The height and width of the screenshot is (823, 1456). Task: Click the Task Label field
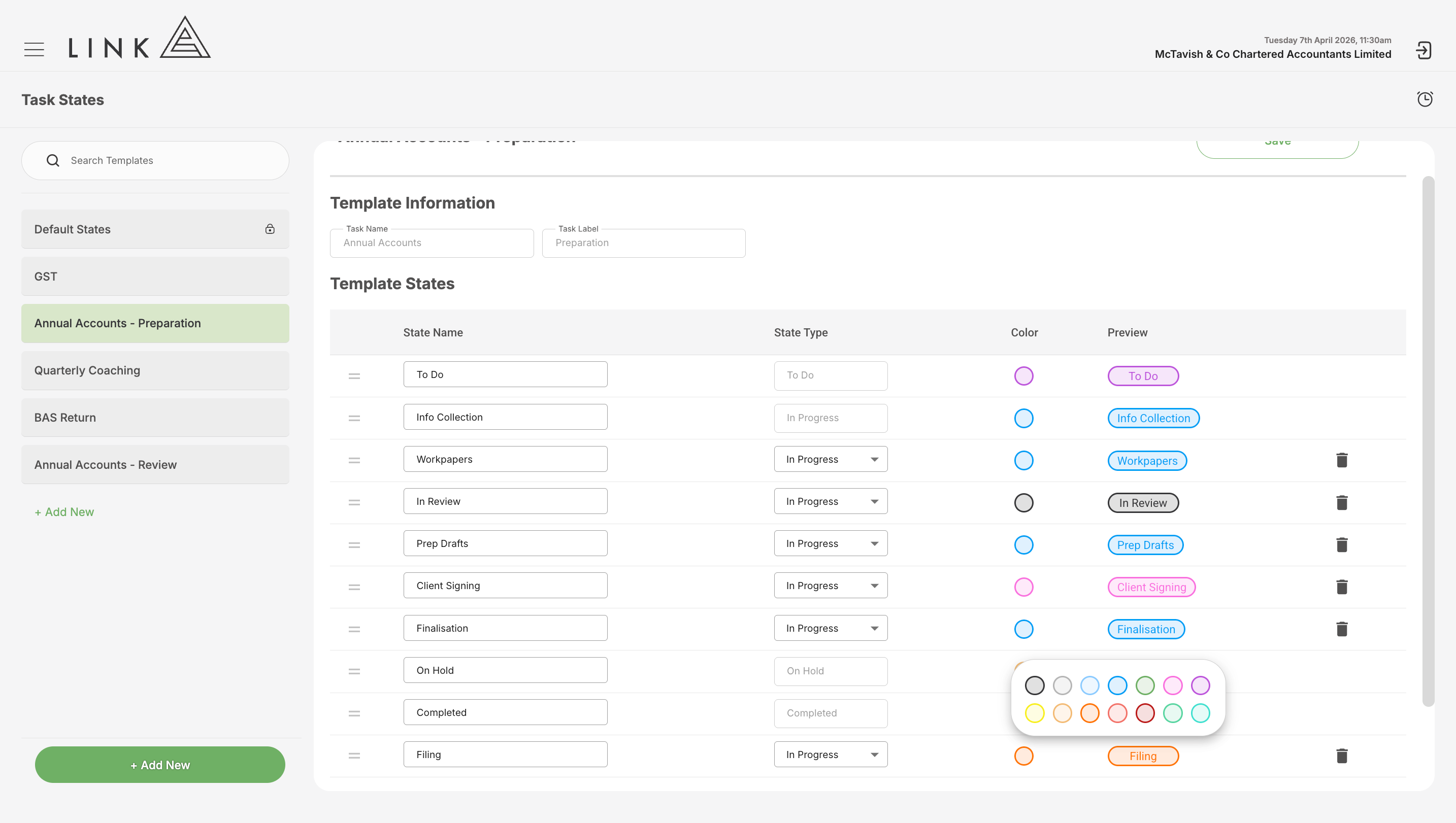643,243
